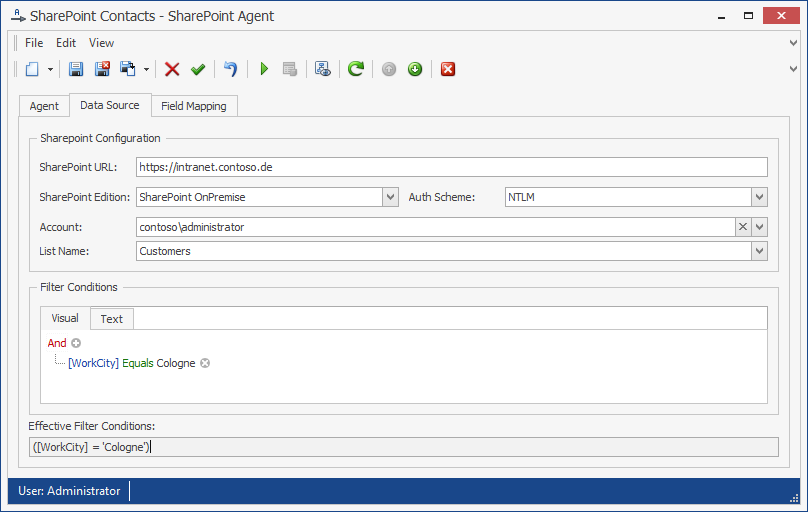Click the Equals operator in filter

[x=138, y=363]
